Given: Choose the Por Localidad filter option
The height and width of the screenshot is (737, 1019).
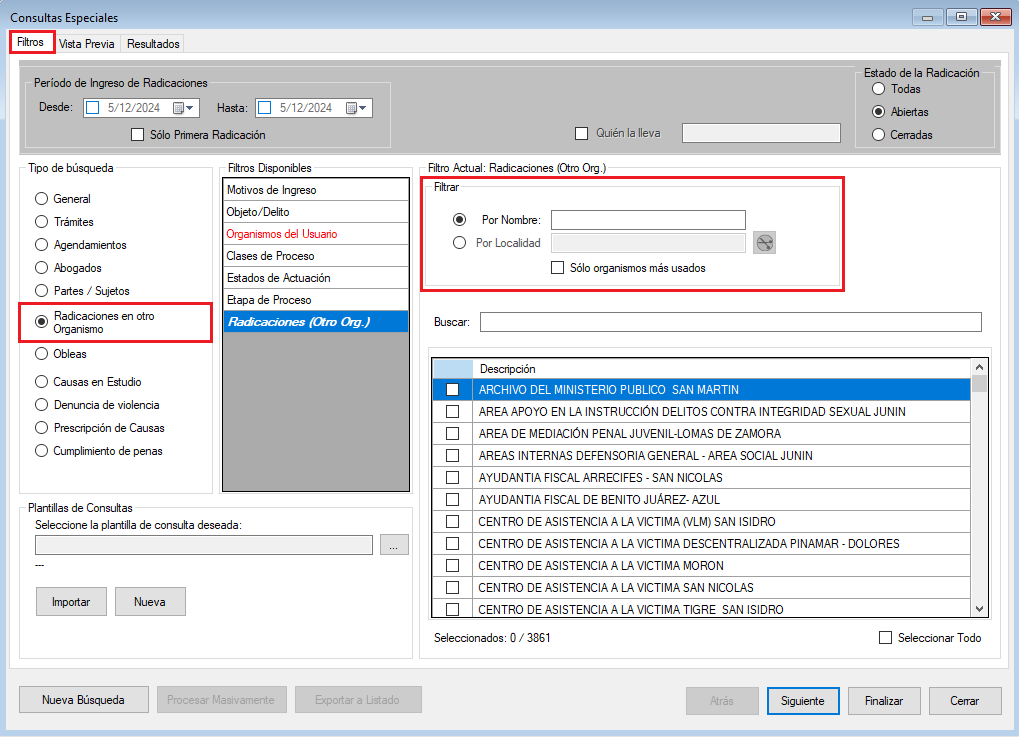Looking at the screenshot, I should [460, 243].
